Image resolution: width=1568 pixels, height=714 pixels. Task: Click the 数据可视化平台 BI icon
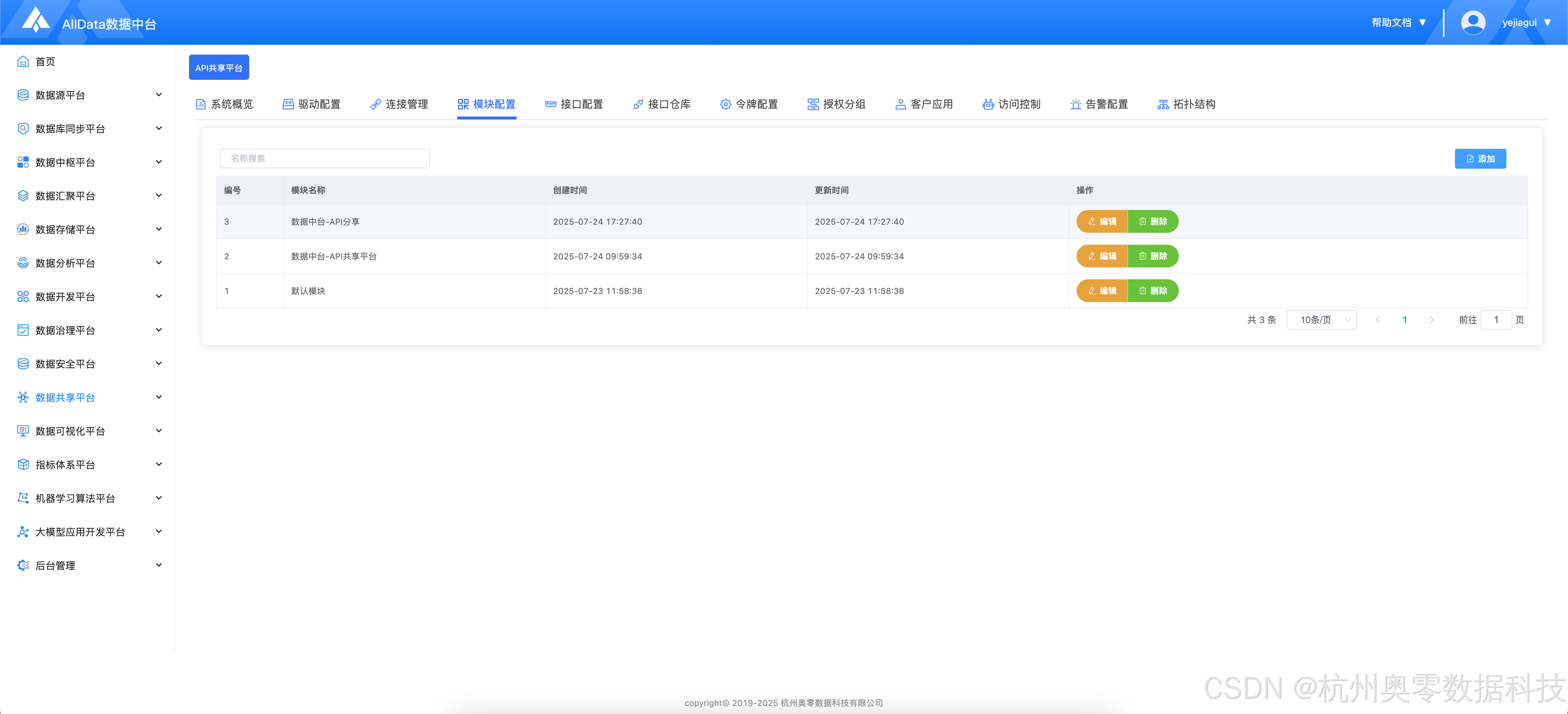coord(23,431)
